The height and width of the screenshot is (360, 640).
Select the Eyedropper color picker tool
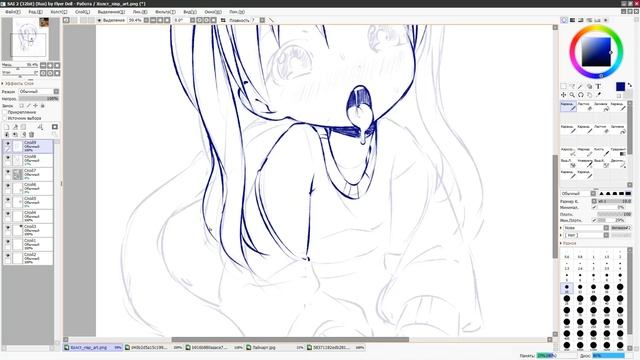coord(598,95)
